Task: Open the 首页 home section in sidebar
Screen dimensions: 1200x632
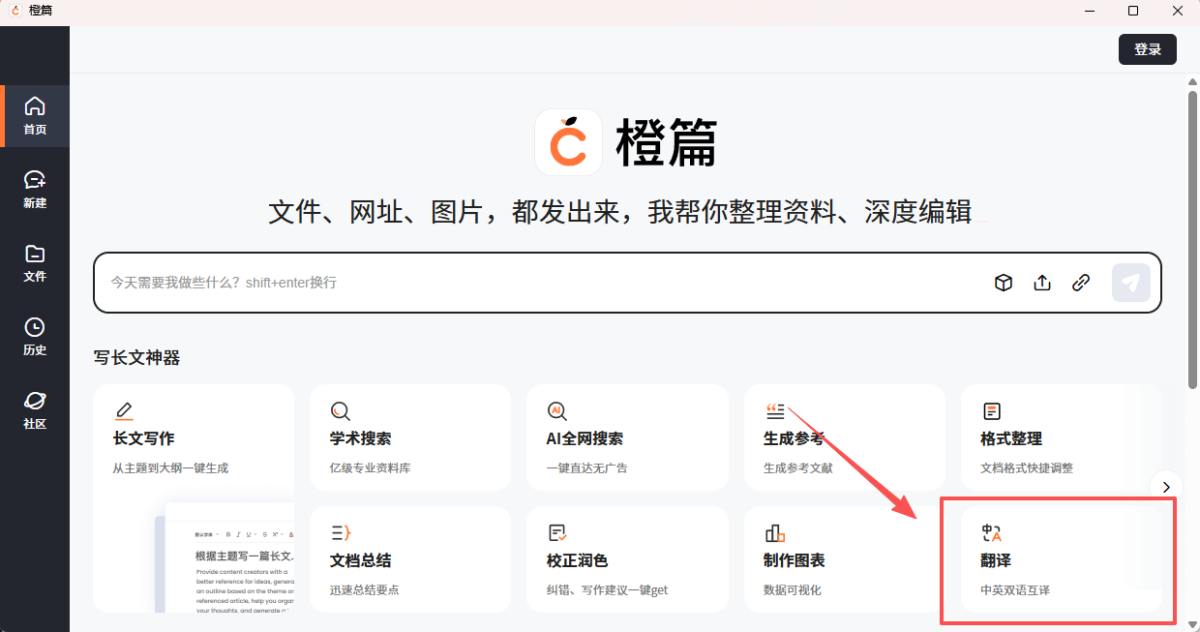Action: [x=35, y=115]
